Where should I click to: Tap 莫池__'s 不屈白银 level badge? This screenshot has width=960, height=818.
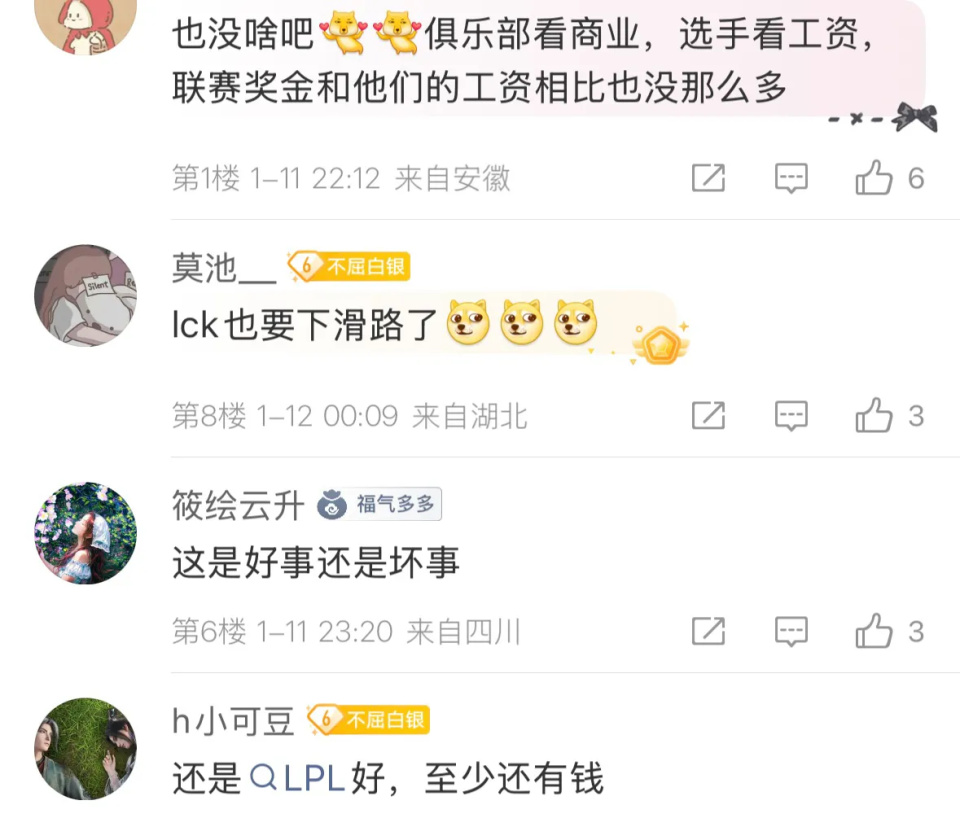(x=348, y=267)
